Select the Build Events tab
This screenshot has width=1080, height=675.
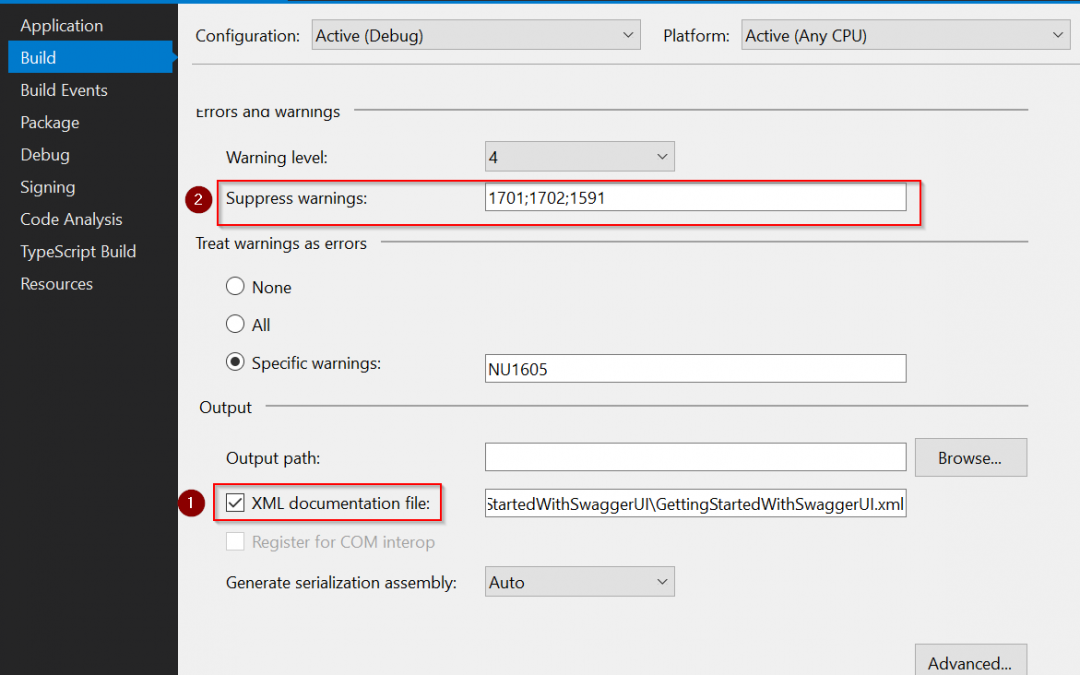coord(64,90)
